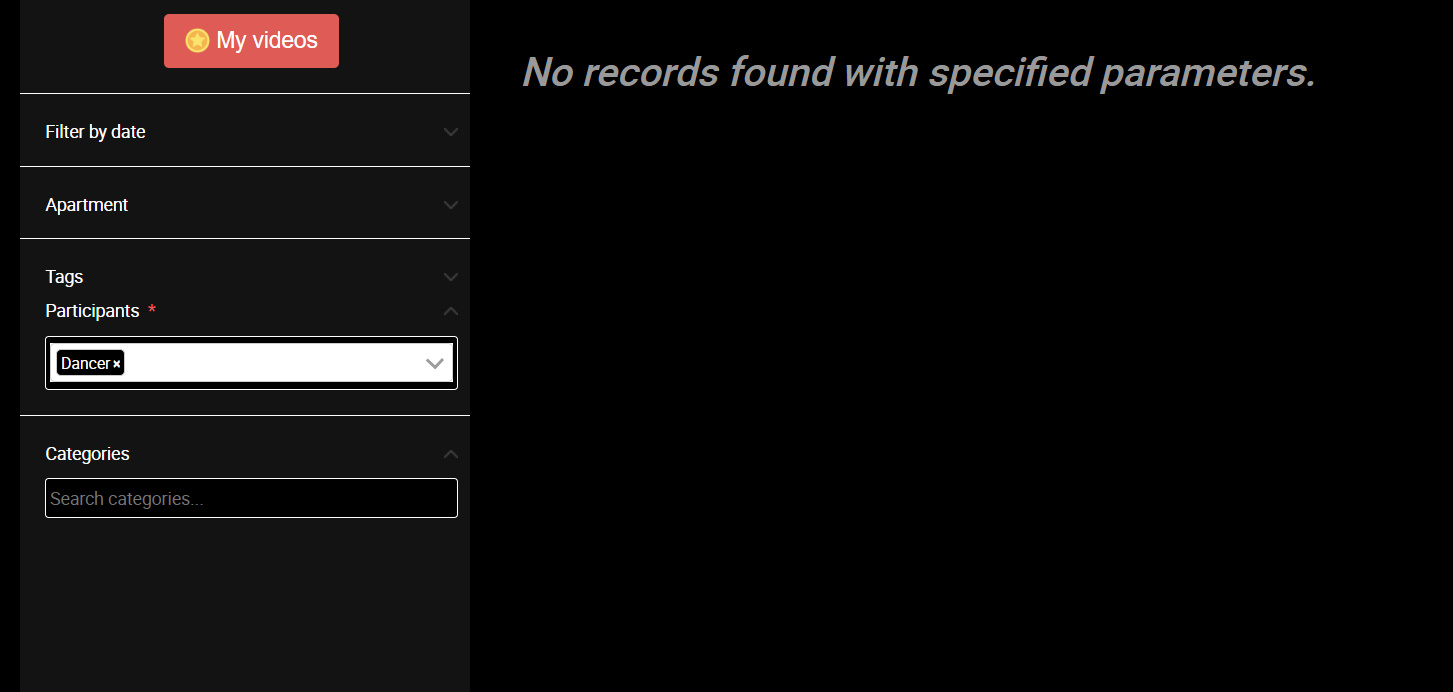The height and width of the screenshot is (692, 1453).
Task: Remove the Dancer tag with its x
Action: pyautogui.click(x=117, y=364)
